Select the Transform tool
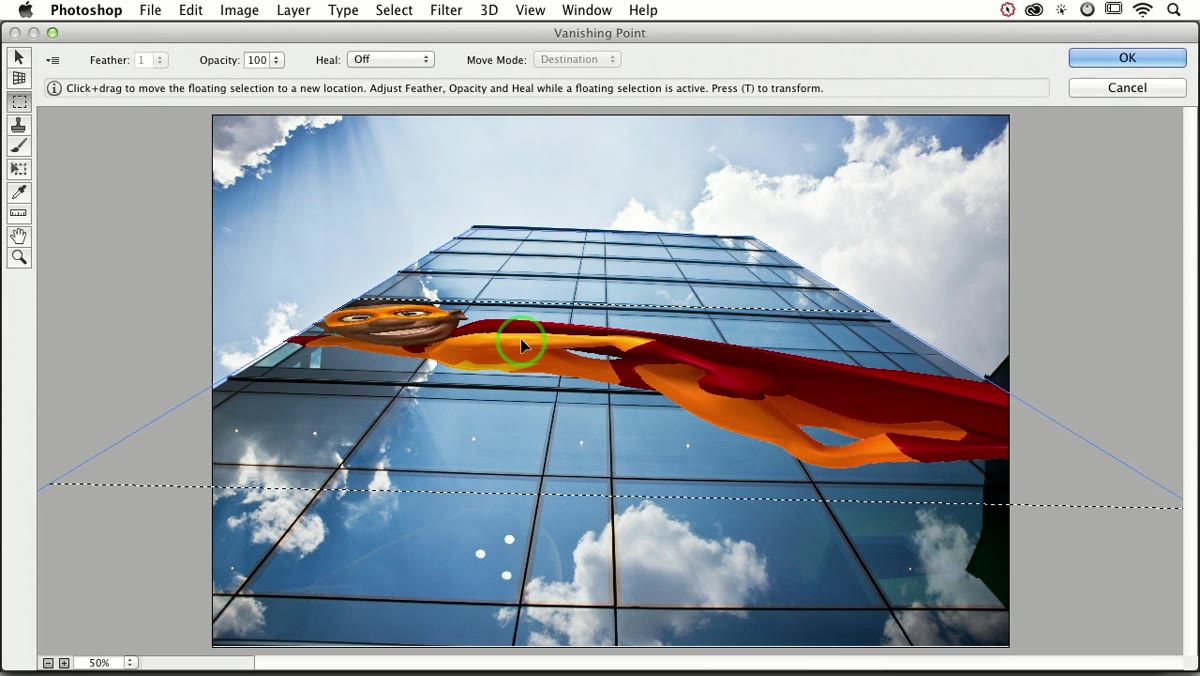The image size is (1200, 676). 19,169
